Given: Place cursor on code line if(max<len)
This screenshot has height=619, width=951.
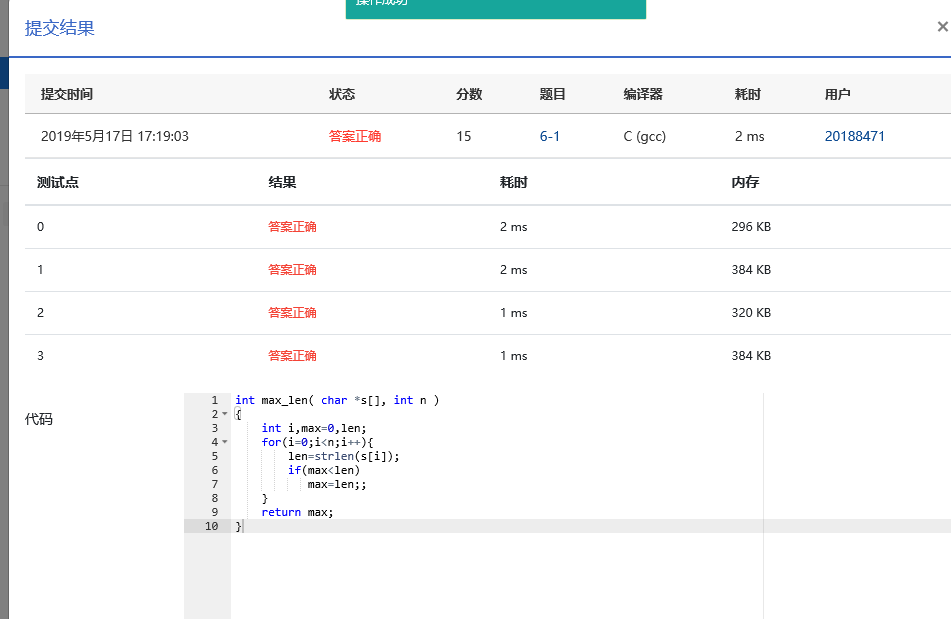Looking at the screenshot, I should coord(324,470).
